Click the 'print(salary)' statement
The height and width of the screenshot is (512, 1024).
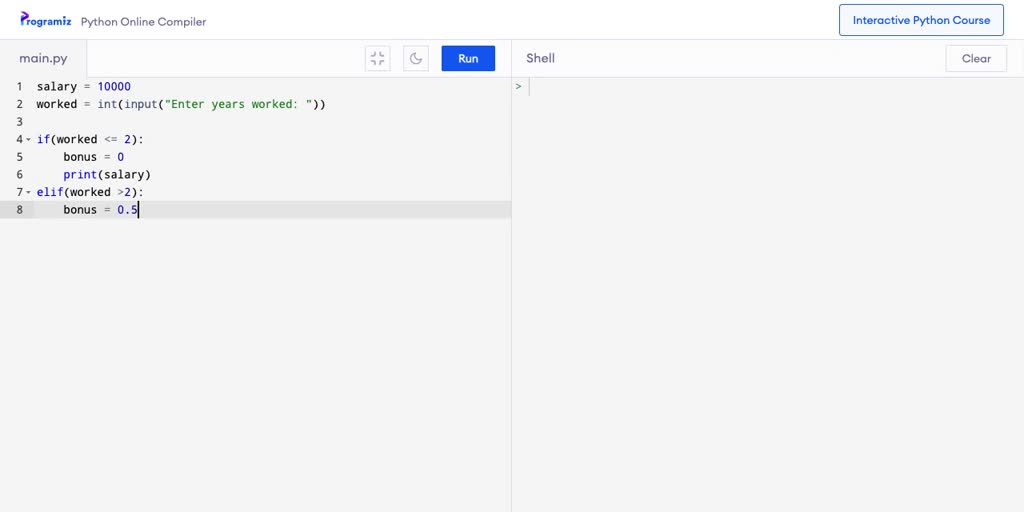[107, 174]
